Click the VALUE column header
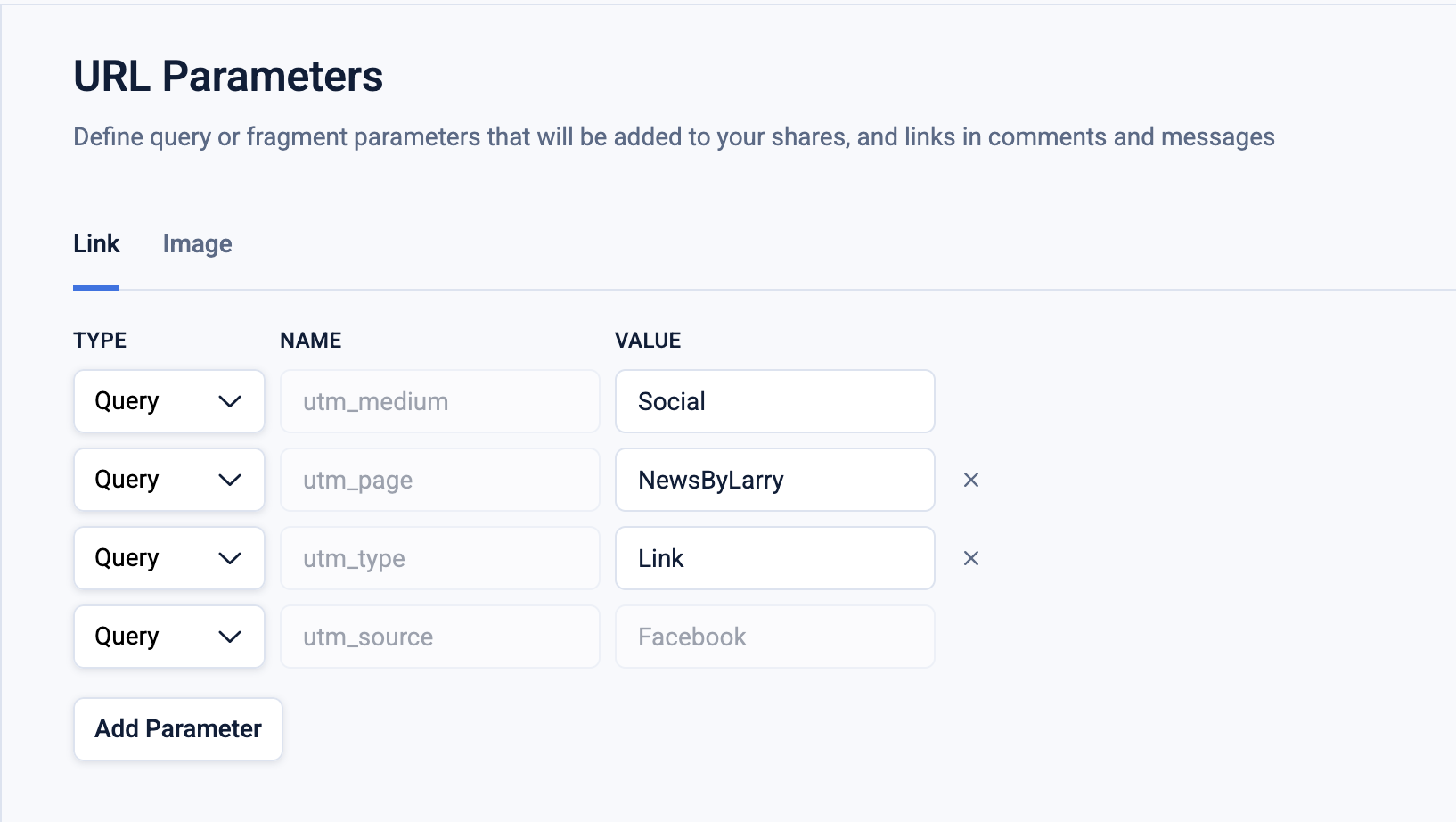The height and width of the screenshot is (822, 1456). (x=648, y=341)
